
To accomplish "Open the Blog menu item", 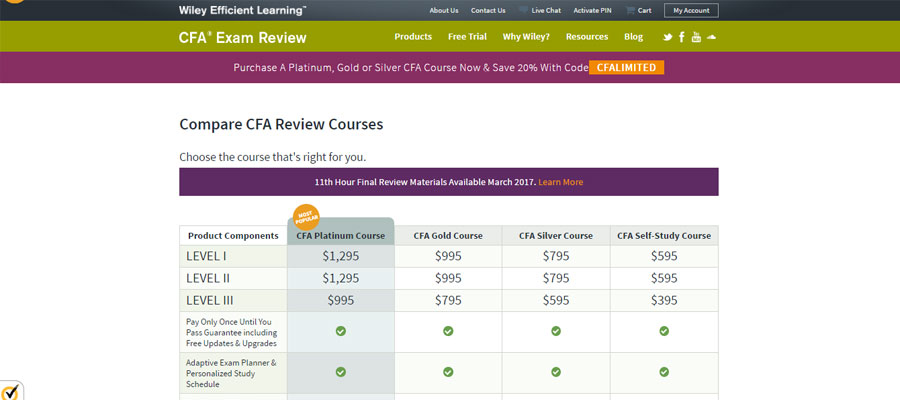I will click(x=634, y=37).
